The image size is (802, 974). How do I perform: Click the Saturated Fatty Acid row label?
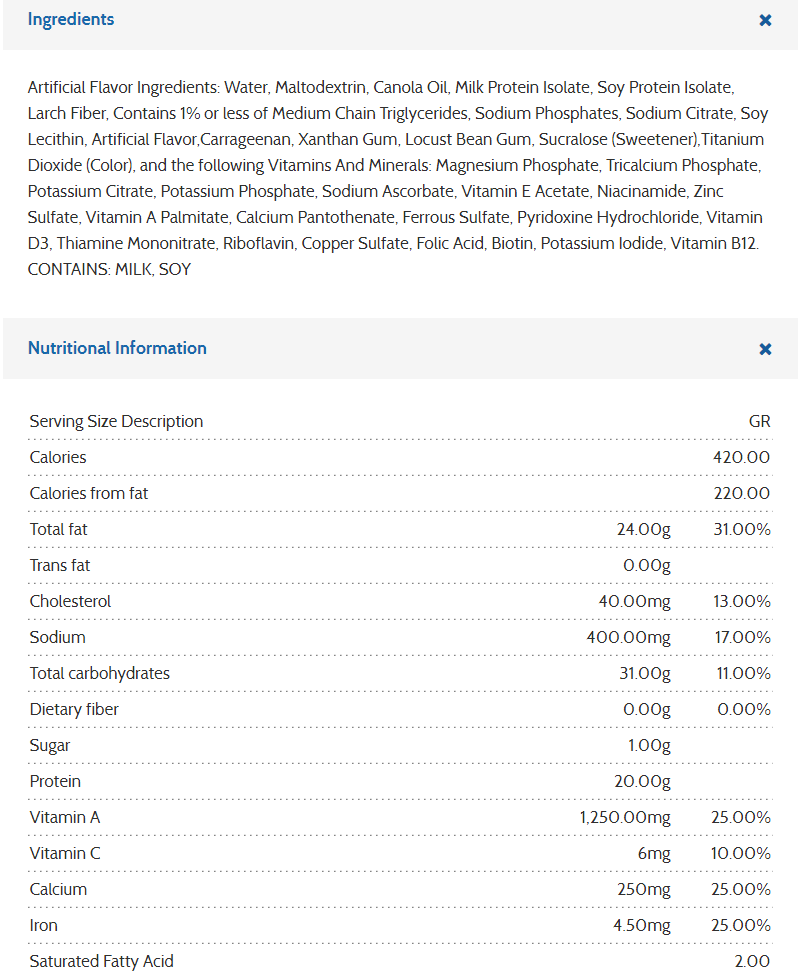[101, 962]
